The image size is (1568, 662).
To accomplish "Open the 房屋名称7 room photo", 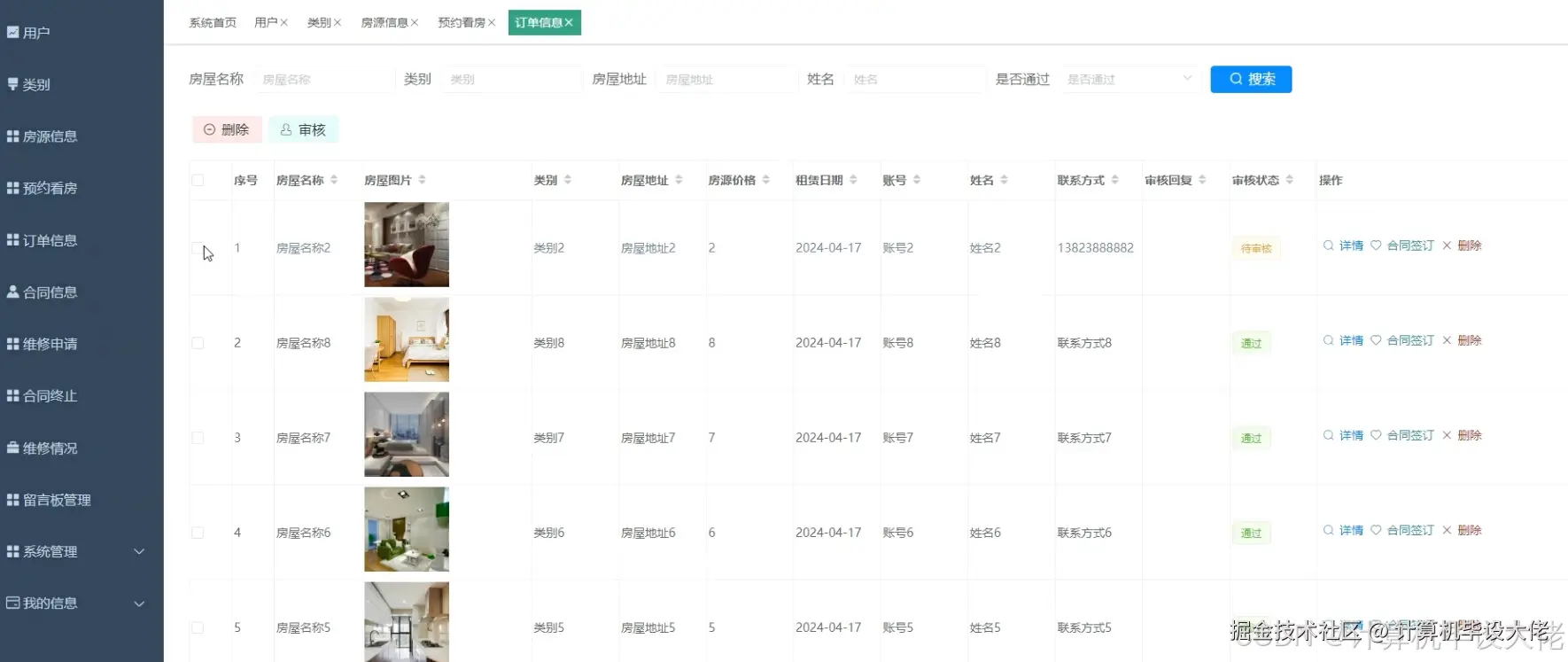I will 407,434.
